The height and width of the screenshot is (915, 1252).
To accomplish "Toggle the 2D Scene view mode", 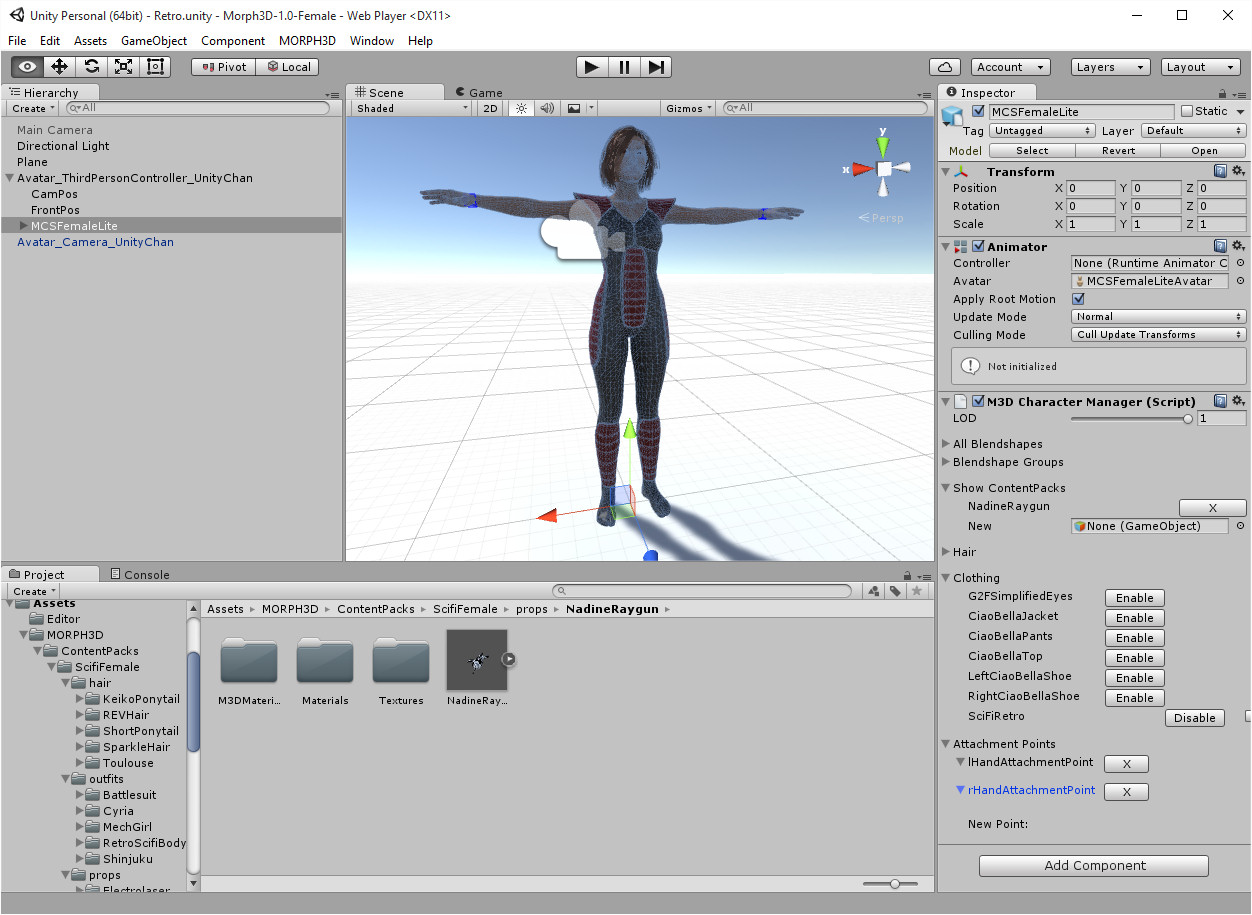I will point(489,108).
